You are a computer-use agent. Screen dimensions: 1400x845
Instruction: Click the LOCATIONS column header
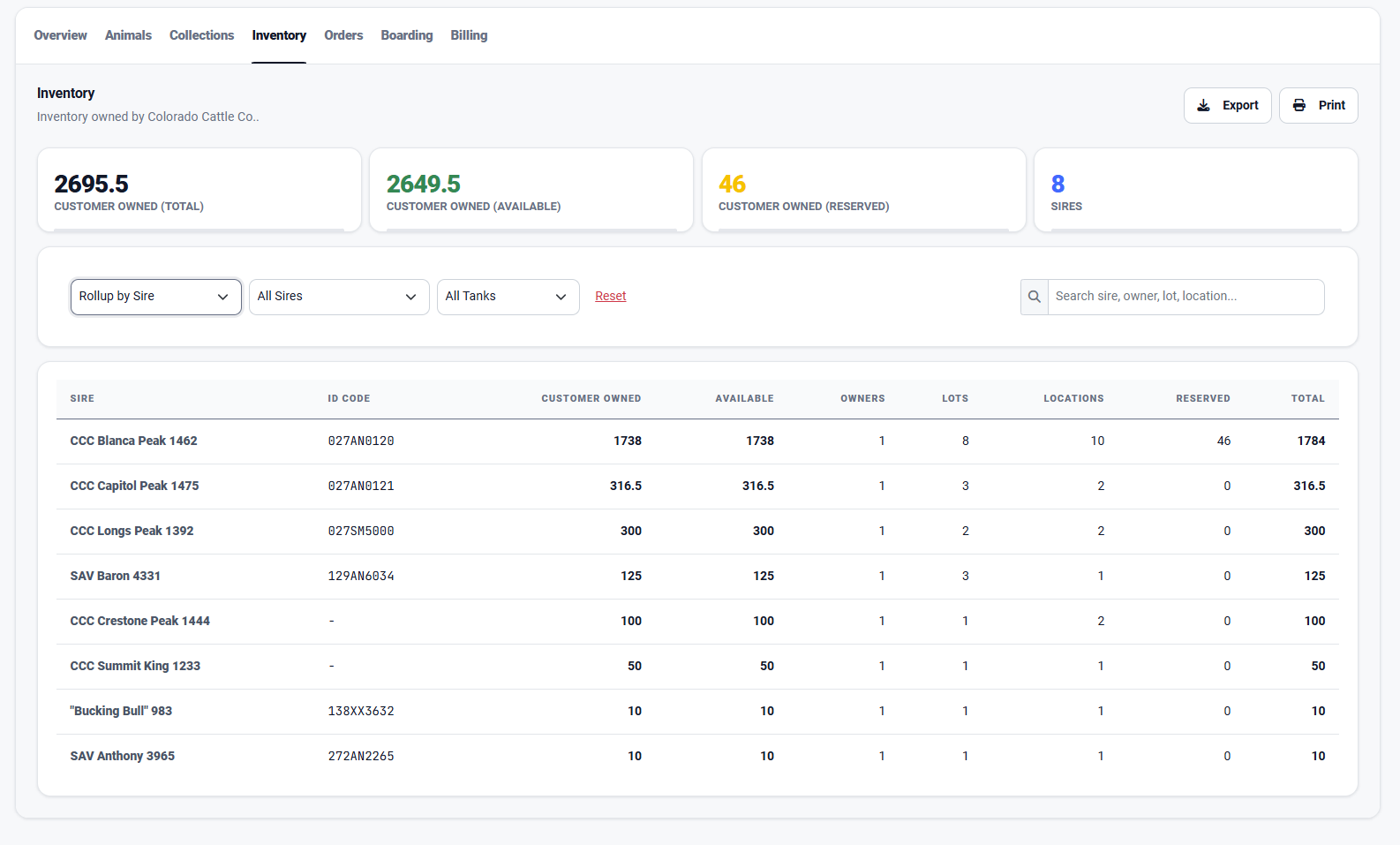click(x=1073, y=398)
